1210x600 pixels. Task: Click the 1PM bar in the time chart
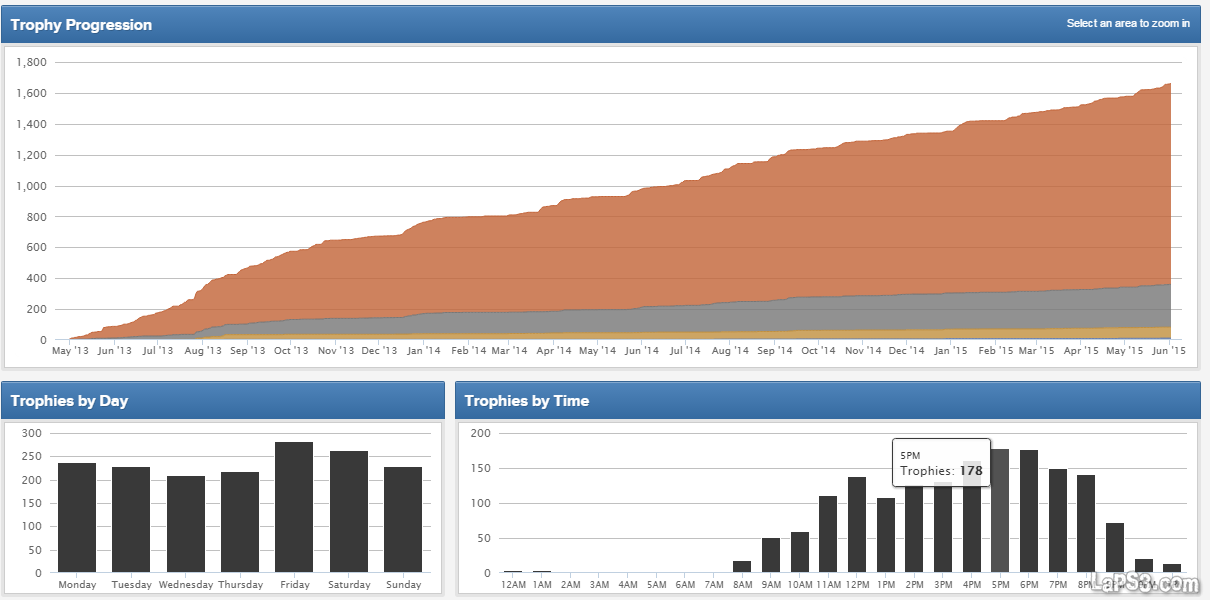click(x=886, y=536)
